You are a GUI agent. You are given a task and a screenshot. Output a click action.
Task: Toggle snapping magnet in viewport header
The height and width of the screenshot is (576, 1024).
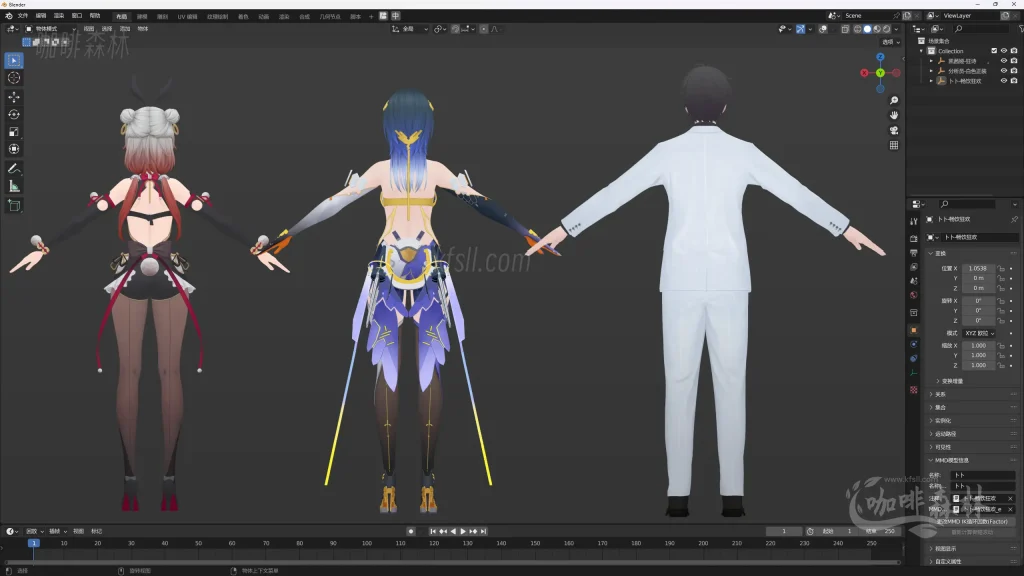[x=455, y=29]
